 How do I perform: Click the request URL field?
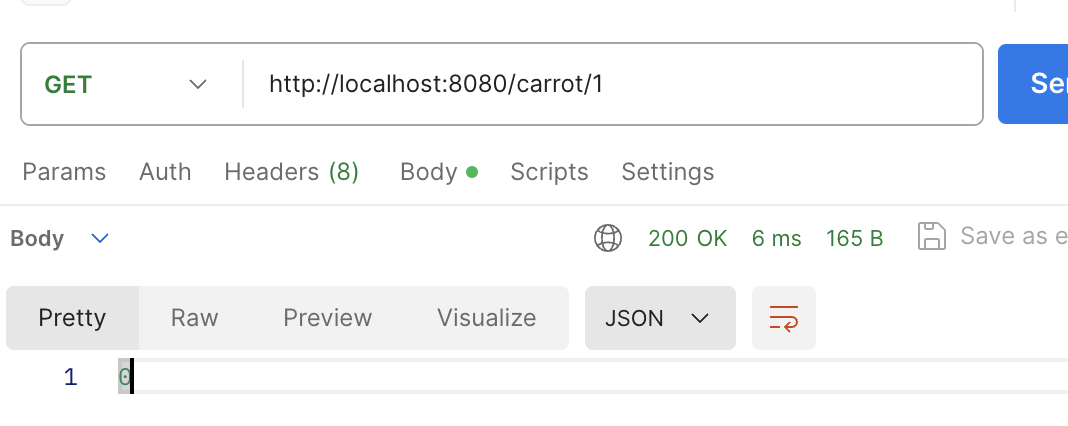pos(613,85)
